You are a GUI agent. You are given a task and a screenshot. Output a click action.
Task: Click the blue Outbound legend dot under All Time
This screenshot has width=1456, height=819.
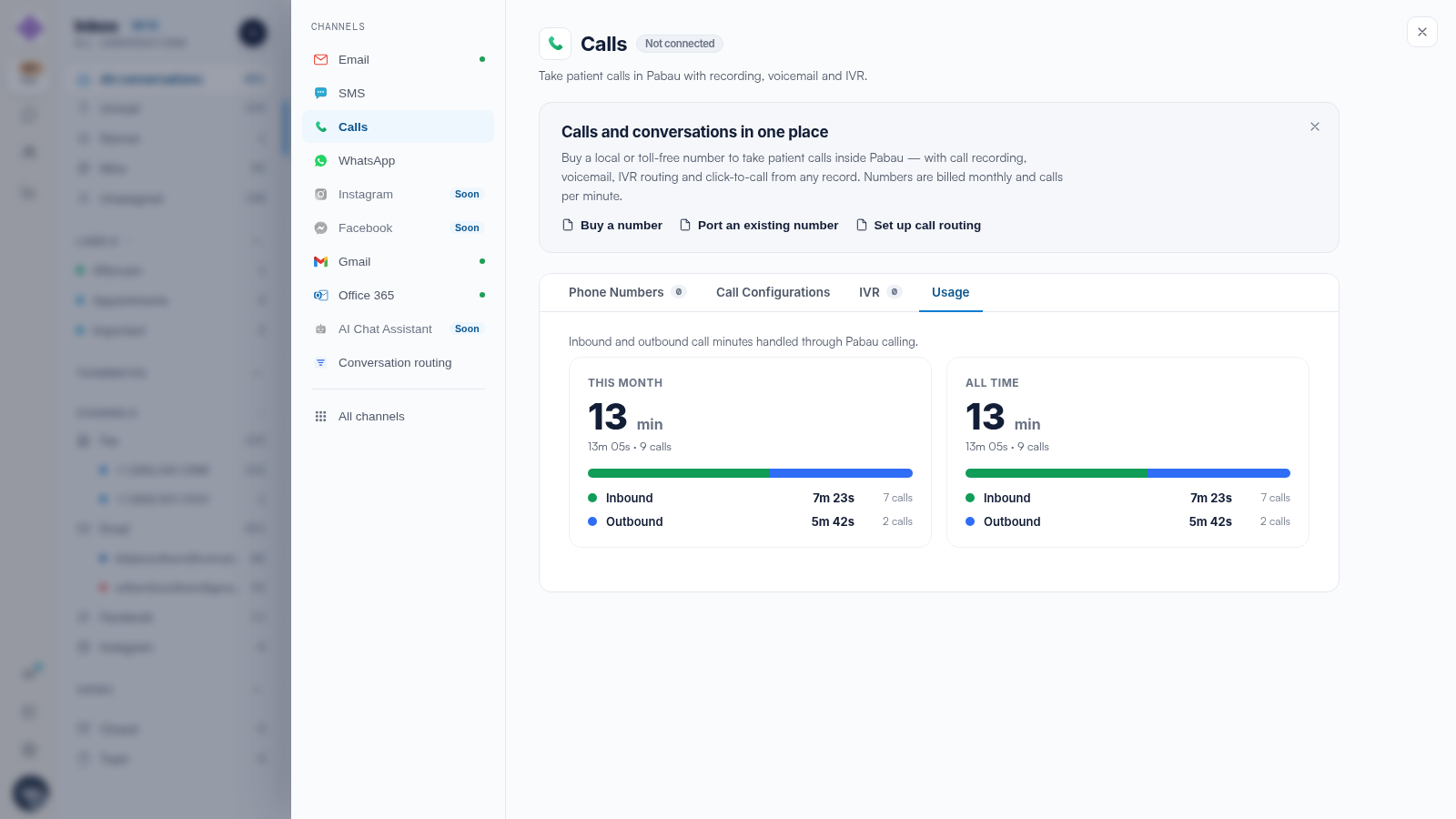click(970, 521)
